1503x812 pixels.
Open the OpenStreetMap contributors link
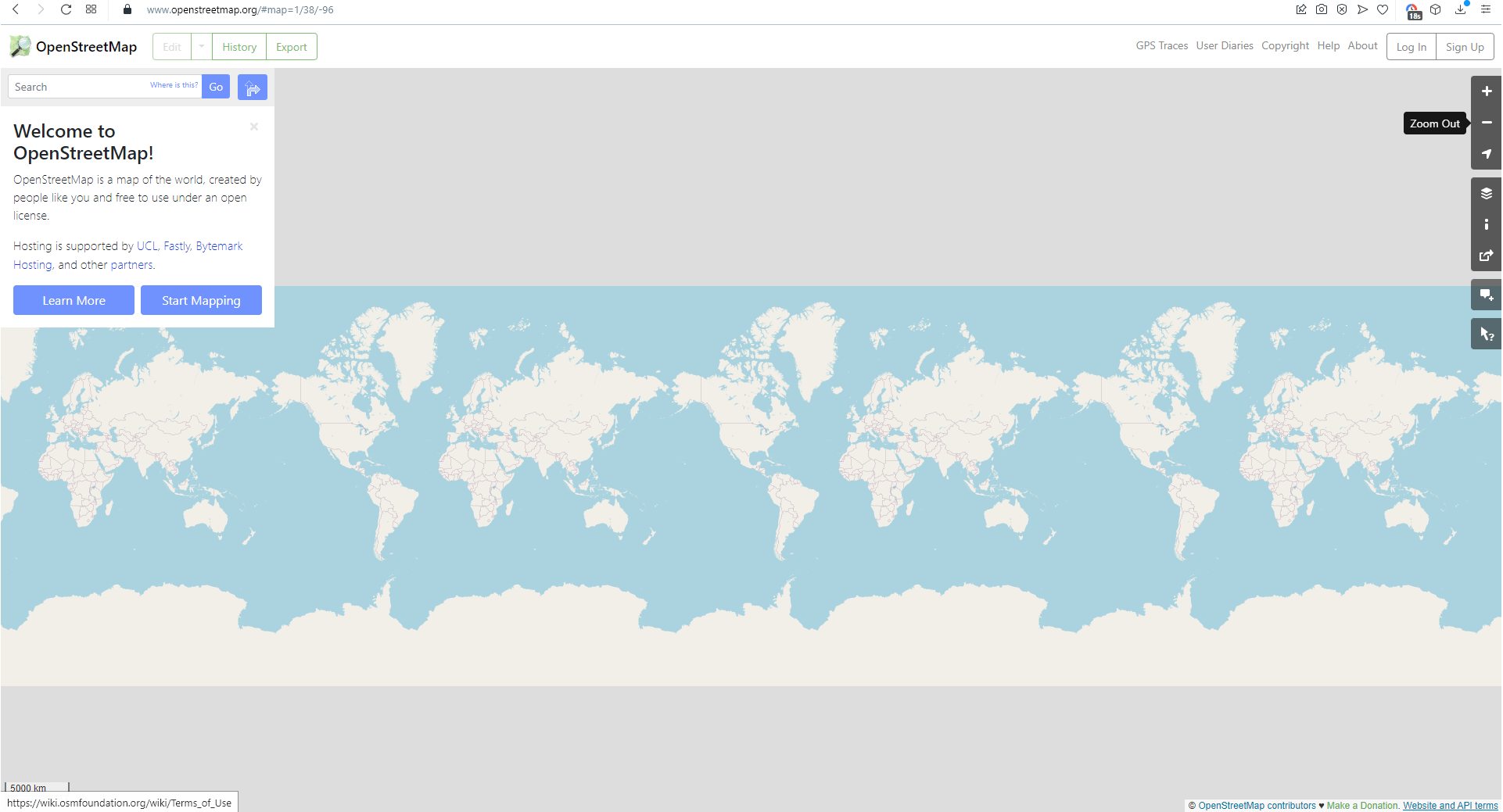[1257, 806]
